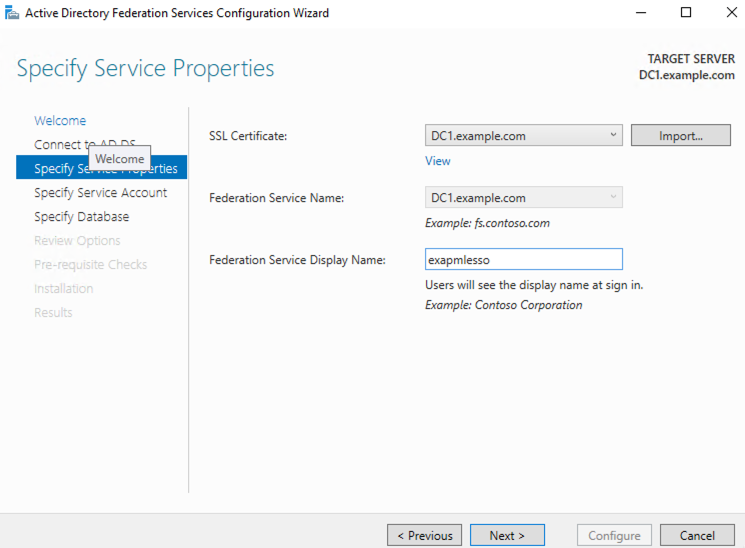
Task: Click the 'Federation Service Name:' label
Action: click(x=277, y=198)
